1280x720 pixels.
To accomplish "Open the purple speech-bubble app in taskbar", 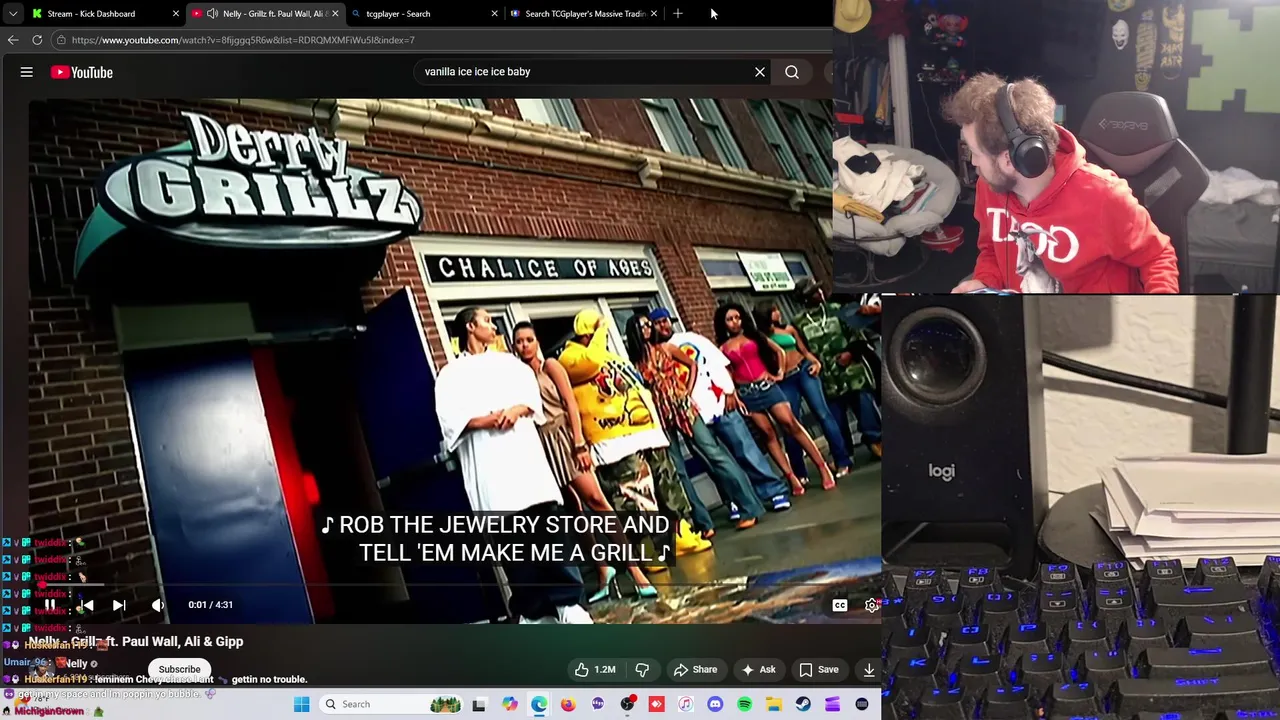I will 598,704.
